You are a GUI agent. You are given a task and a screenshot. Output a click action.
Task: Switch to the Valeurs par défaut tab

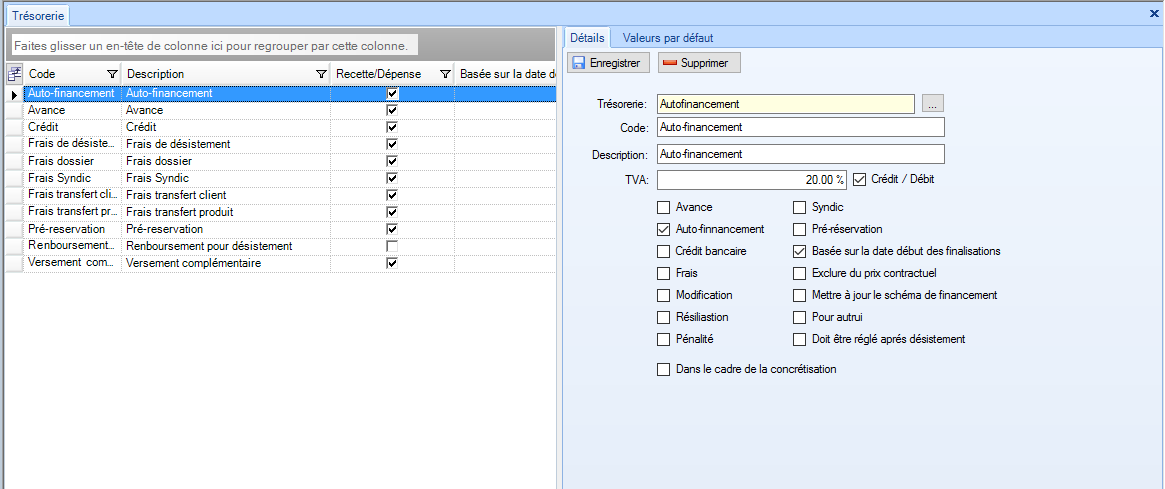point(667,38)
